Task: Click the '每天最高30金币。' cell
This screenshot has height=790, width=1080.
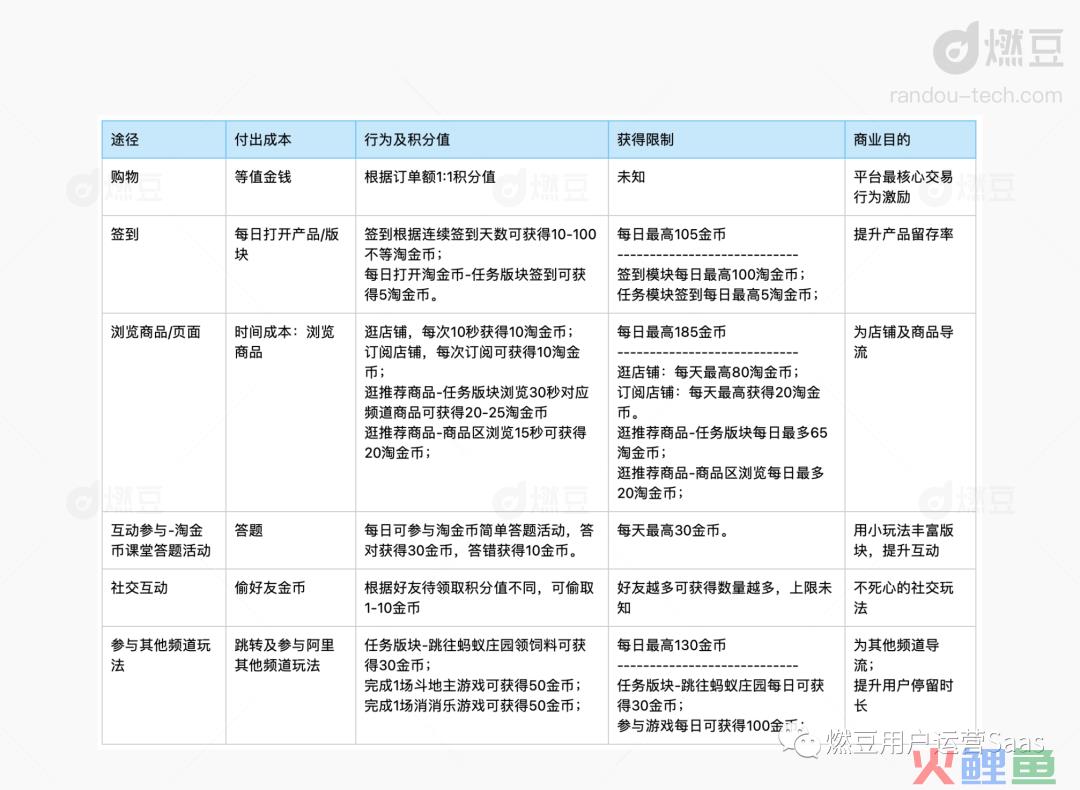Action: [727, 541]
